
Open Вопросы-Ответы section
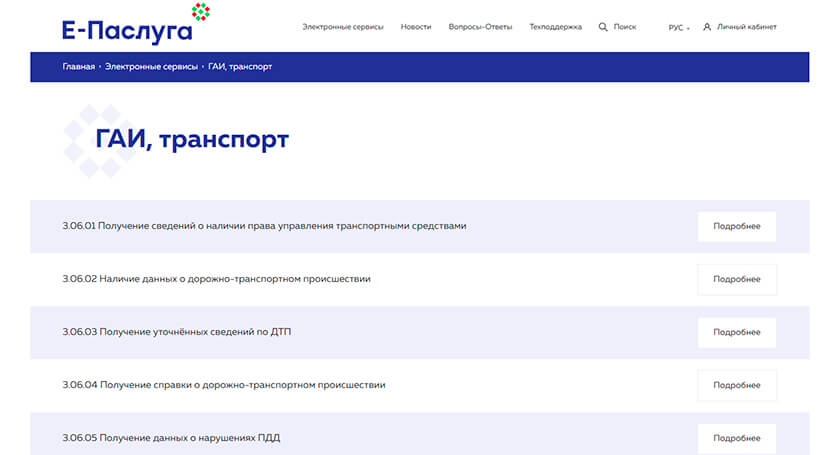point(480,27)
